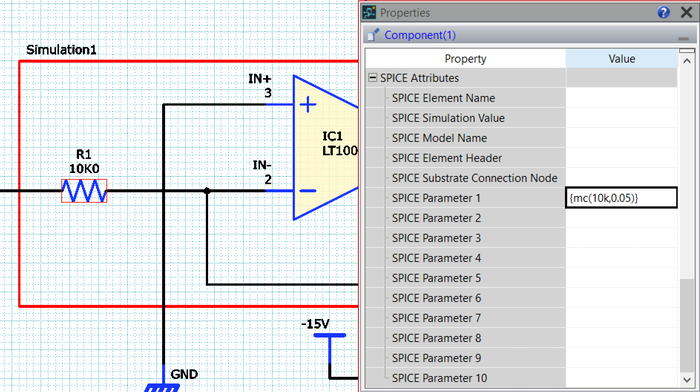
Task: Click the IN- pin label
Action: [262, 165]
